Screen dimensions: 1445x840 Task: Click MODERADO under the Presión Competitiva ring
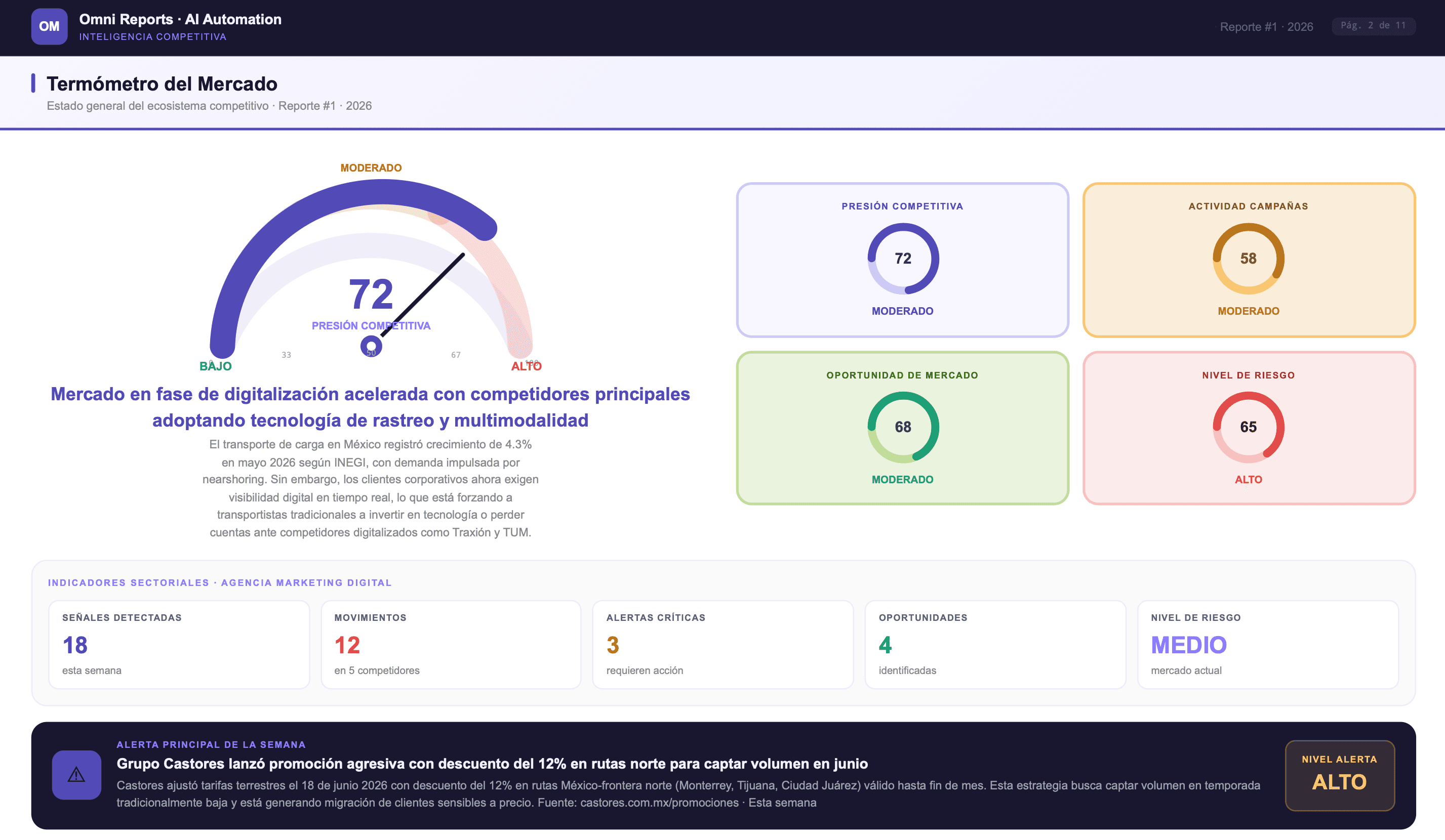(x=902, y=311)
